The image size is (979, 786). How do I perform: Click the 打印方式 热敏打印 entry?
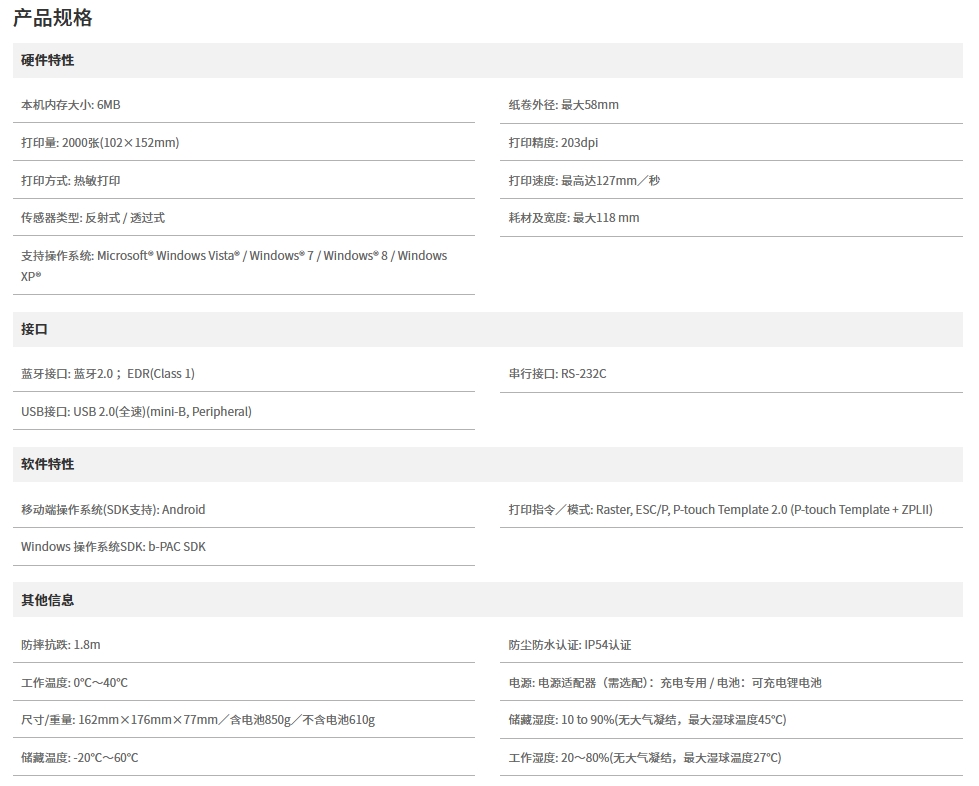point(71,181)
